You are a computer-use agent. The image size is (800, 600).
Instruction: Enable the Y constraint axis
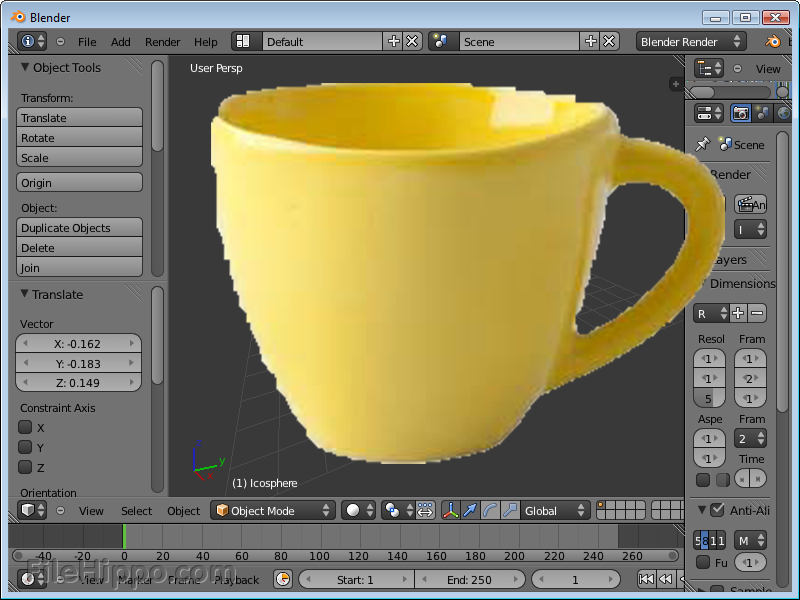[25, 447]
